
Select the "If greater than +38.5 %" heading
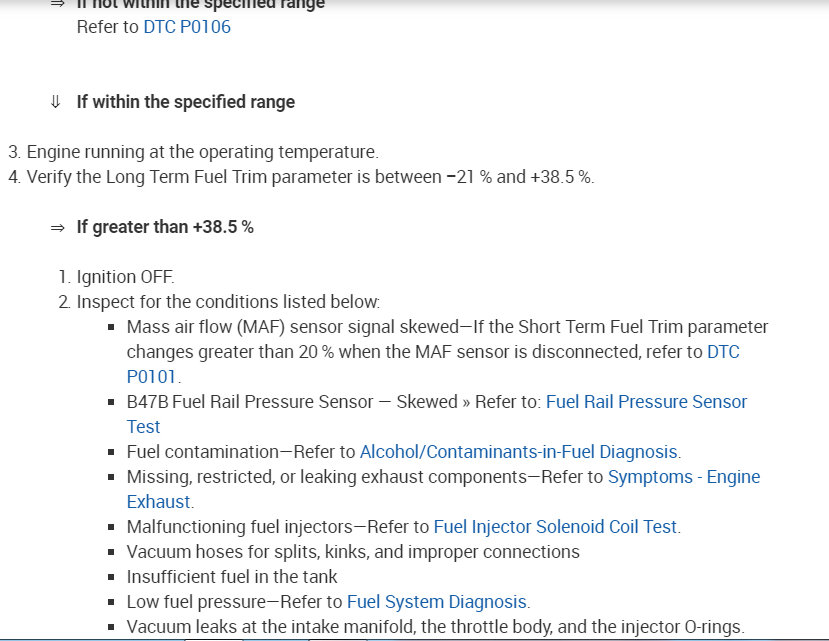click(165, 227)
